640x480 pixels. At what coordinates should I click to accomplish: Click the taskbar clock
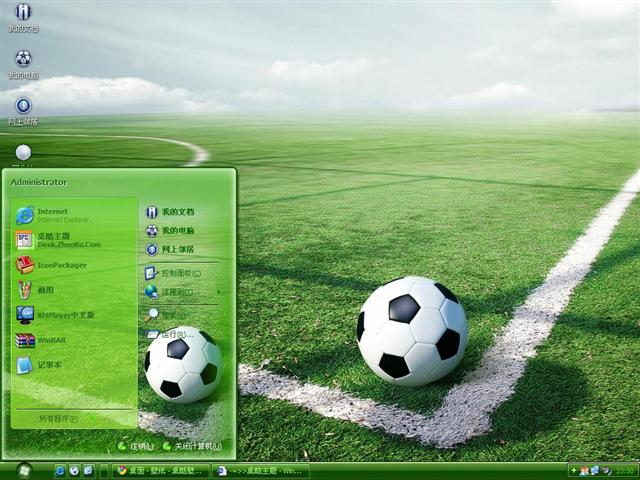tap(625, 471)
